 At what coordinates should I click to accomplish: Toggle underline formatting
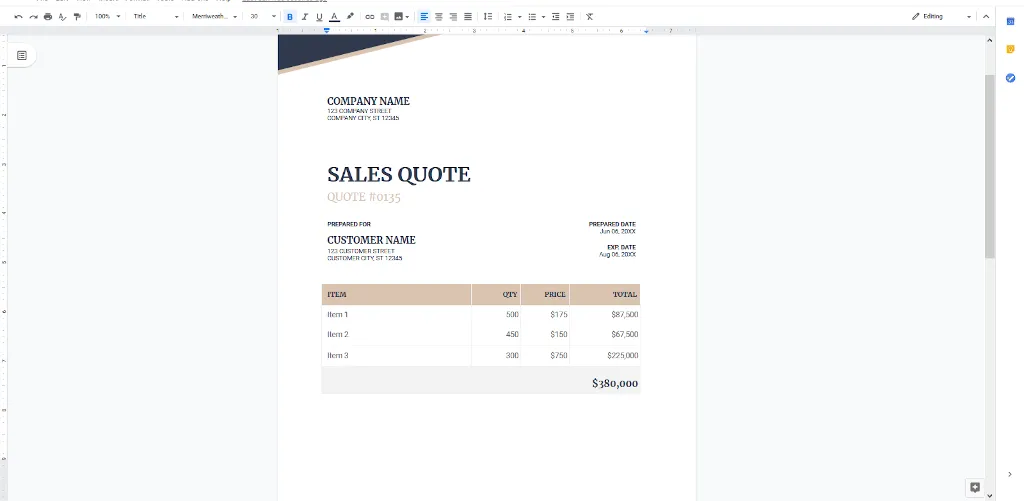[319, 16]
